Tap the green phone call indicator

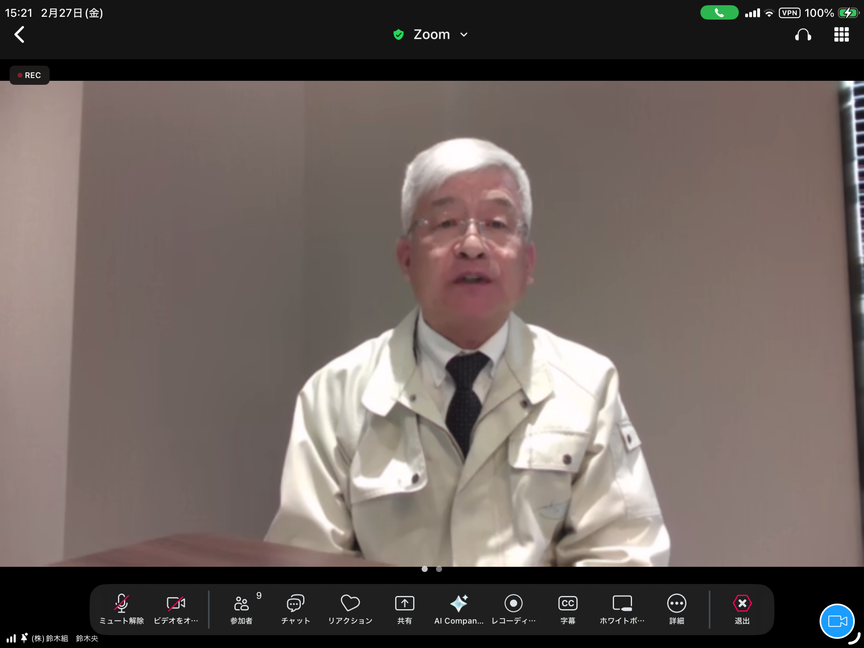pyautogui.click(x=719, y=13)
